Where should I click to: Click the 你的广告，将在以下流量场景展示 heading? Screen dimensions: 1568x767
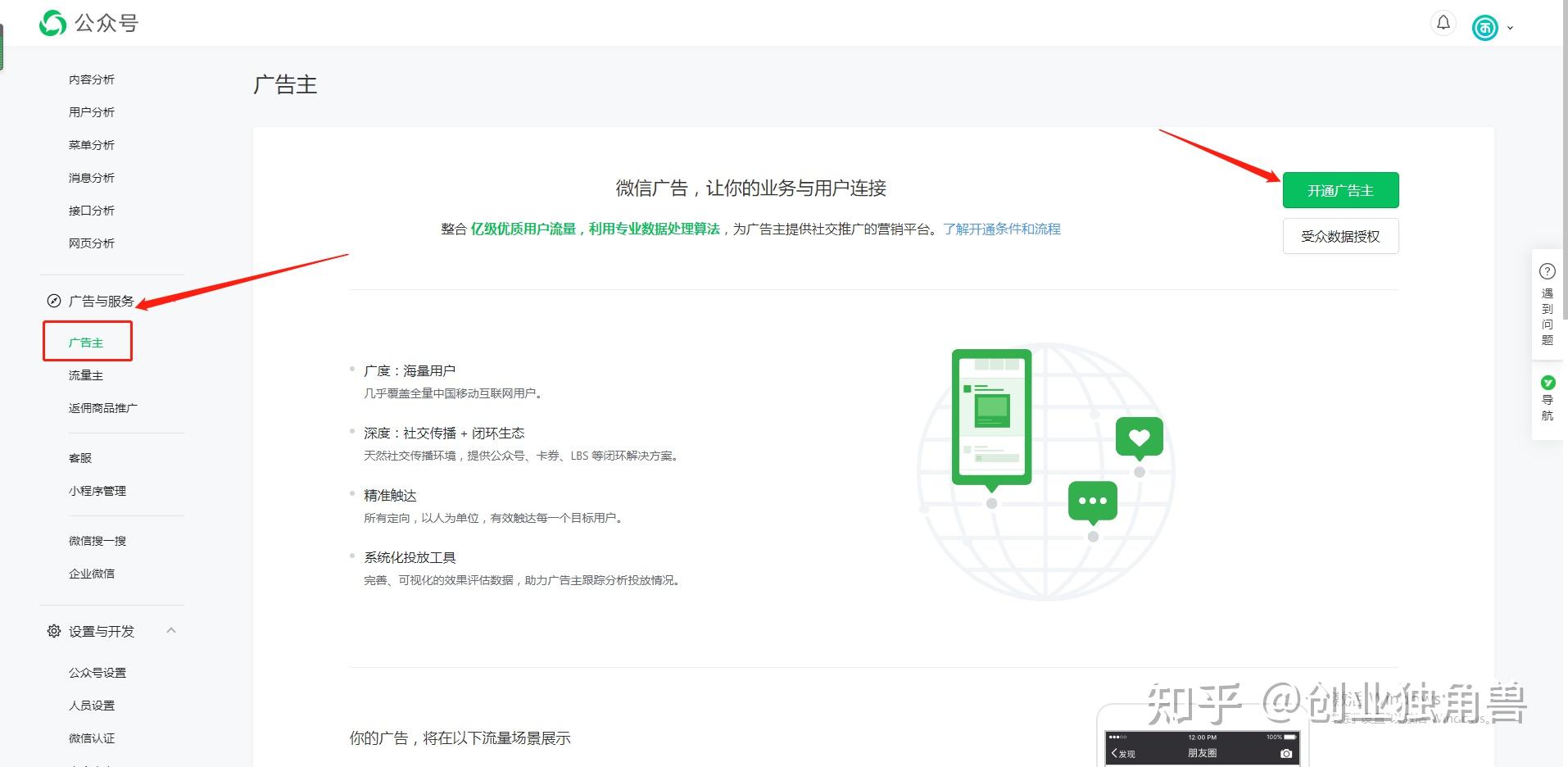pos(460,737)
